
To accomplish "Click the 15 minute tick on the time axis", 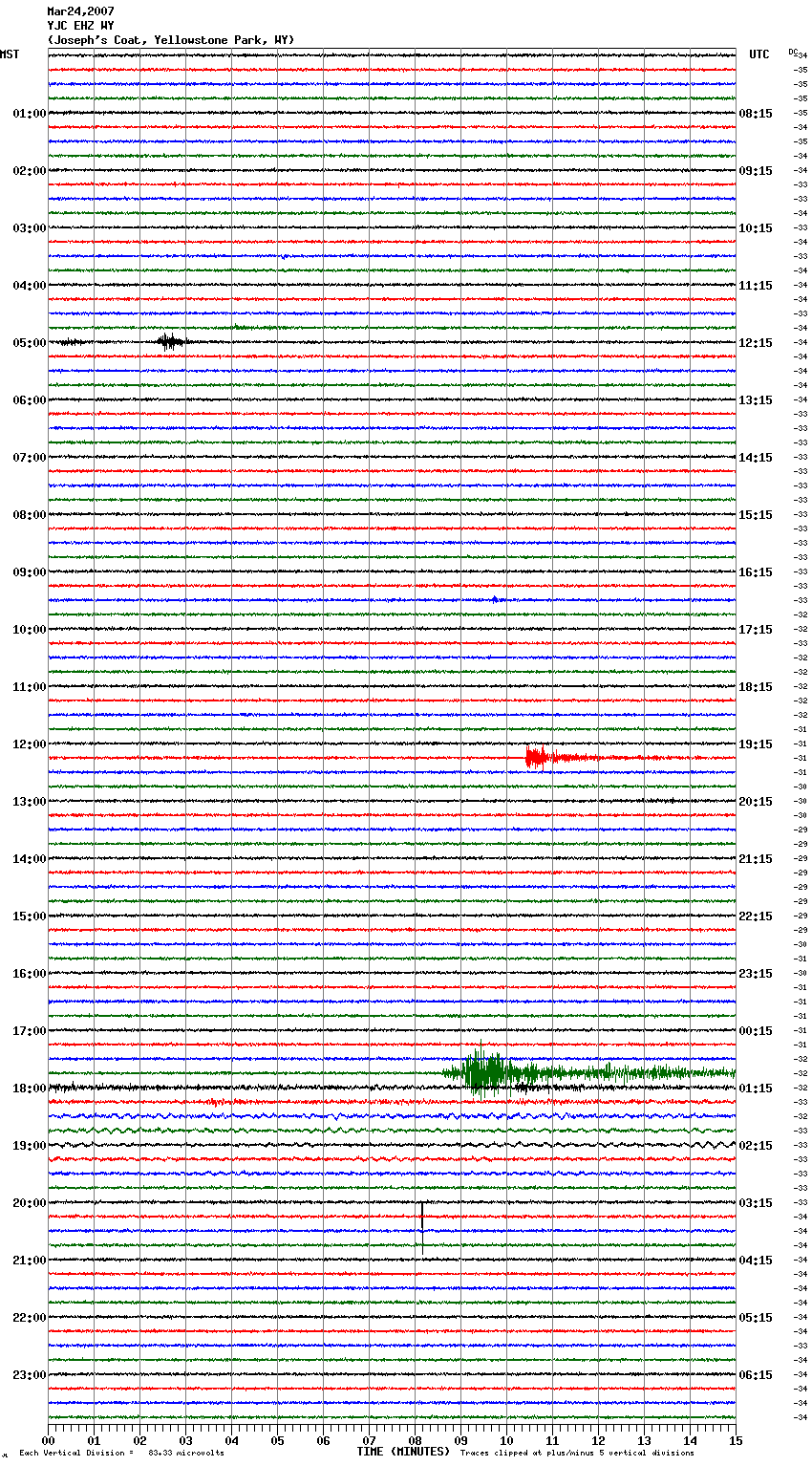I will click(736, 1440).
